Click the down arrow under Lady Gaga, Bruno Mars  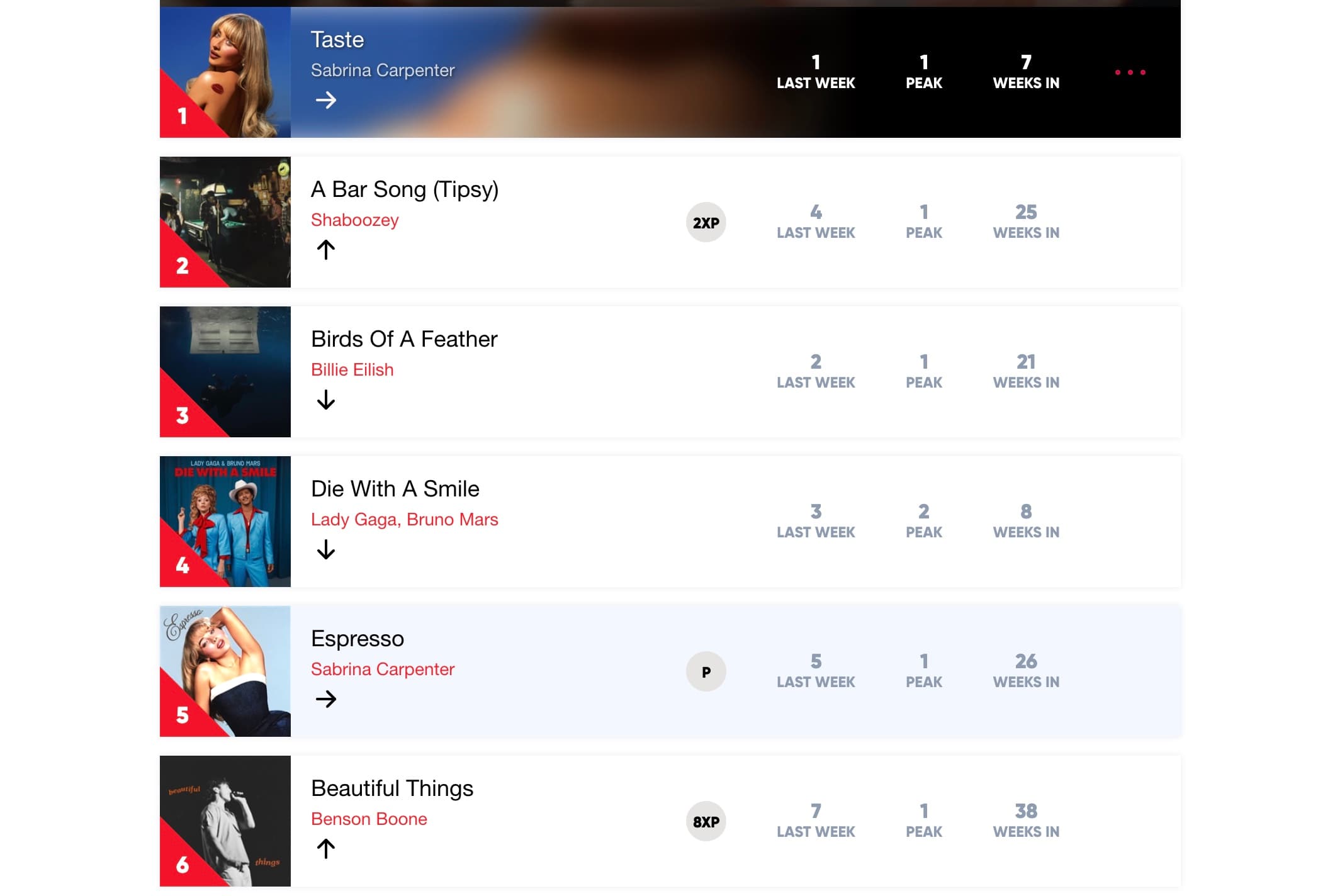[x=325, y=549]
